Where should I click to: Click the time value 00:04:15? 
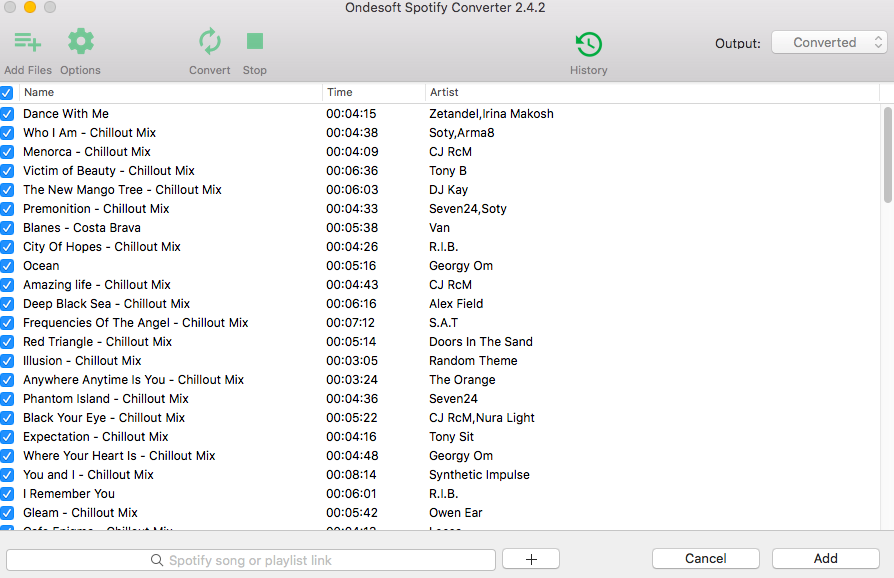[351, 113]
